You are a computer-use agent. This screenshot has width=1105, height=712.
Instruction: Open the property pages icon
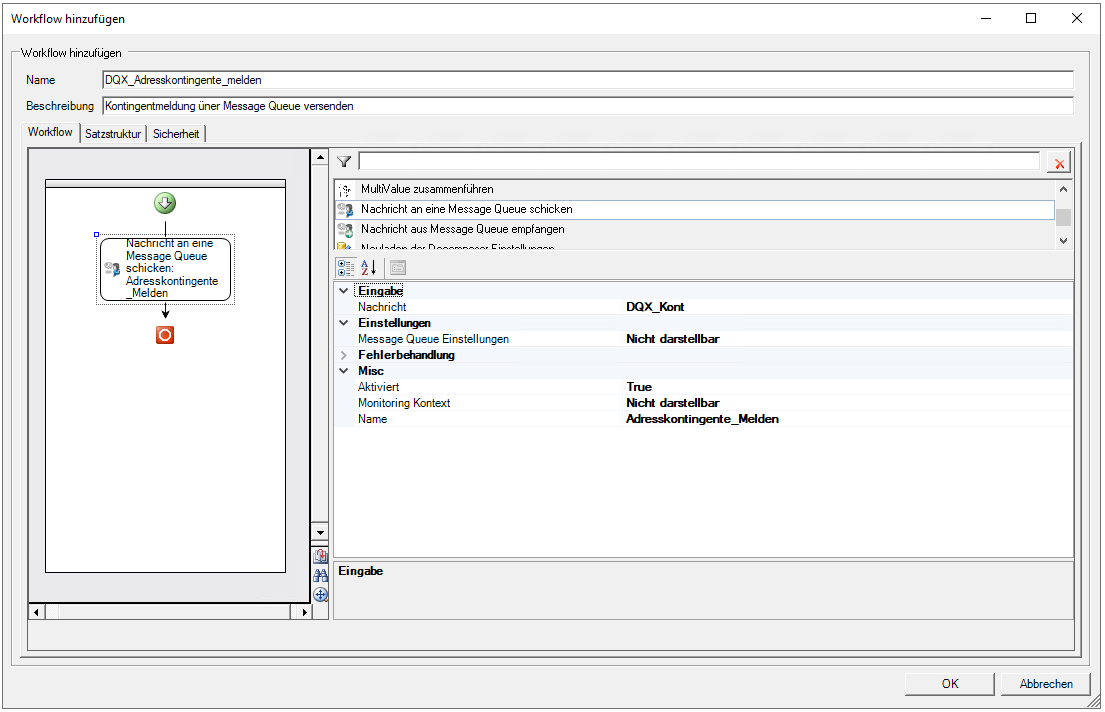[398, 268]
